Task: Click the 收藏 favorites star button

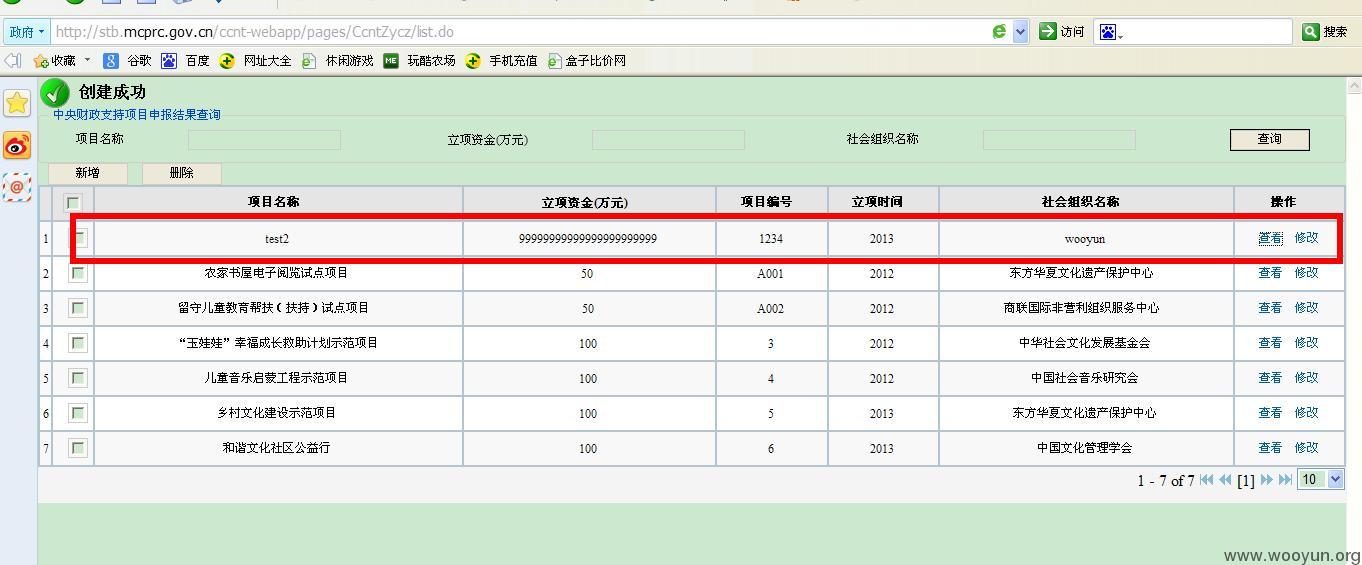Action: coord(55,61)
